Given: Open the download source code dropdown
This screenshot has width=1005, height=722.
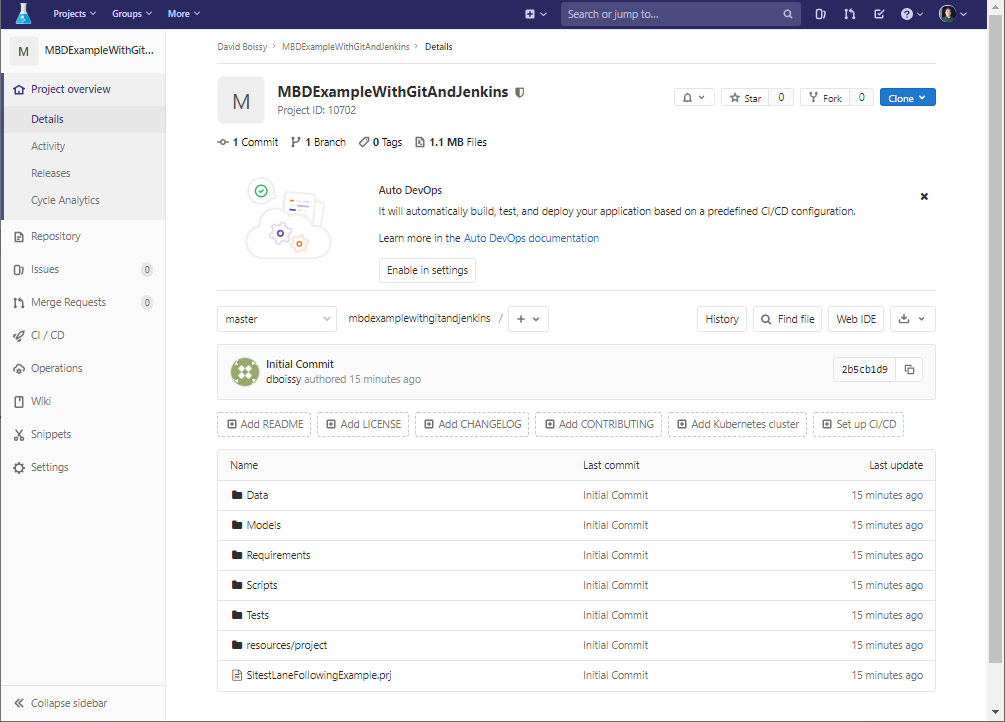Looking at the screenshot, I should (910, 319).
